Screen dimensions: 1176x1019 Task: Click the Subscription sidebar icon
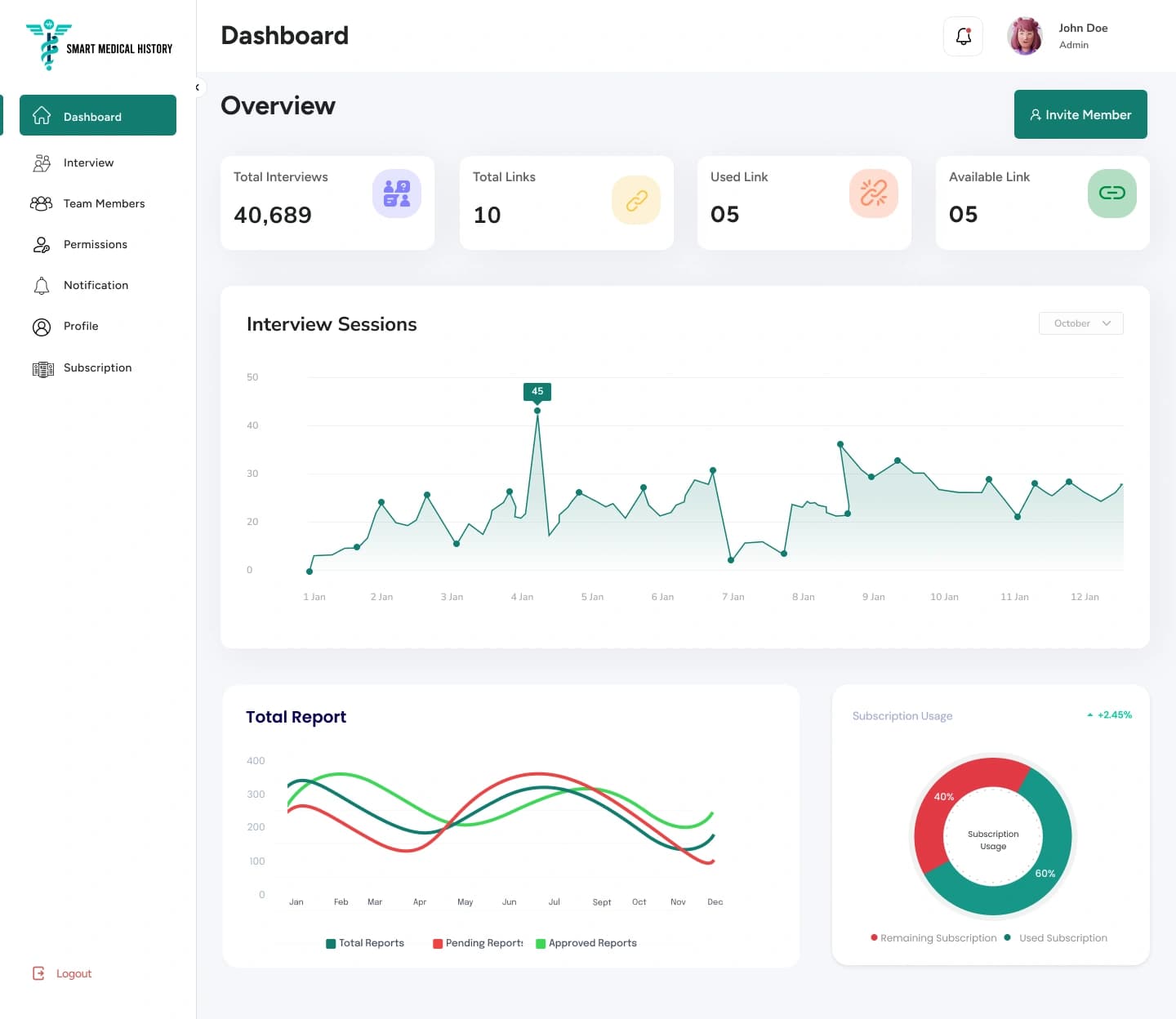(42, 369)
